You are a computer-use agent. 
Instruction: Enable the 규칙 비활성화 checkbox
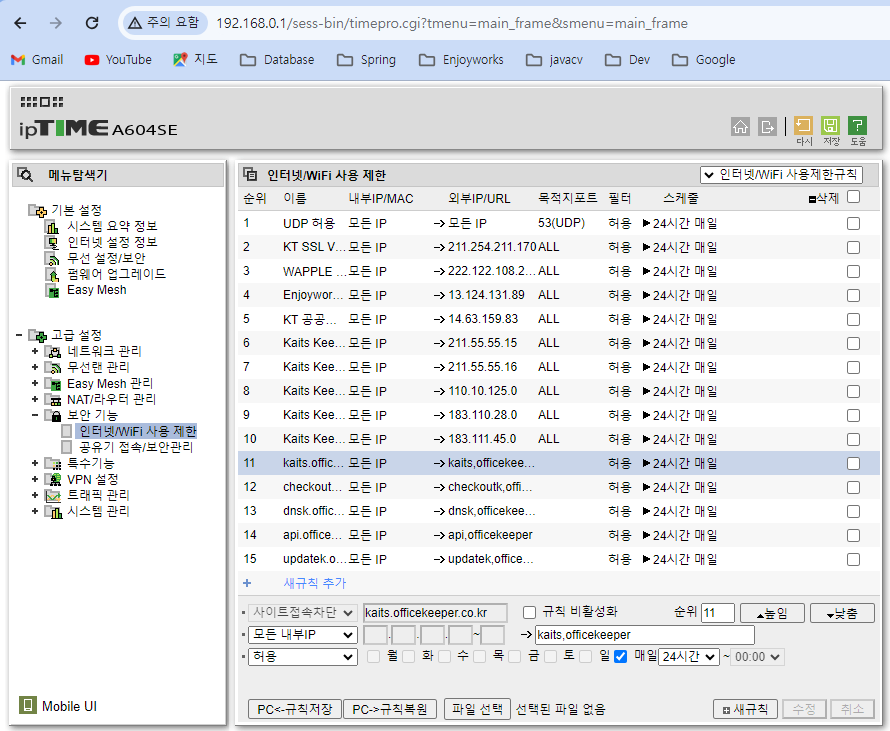529,612
